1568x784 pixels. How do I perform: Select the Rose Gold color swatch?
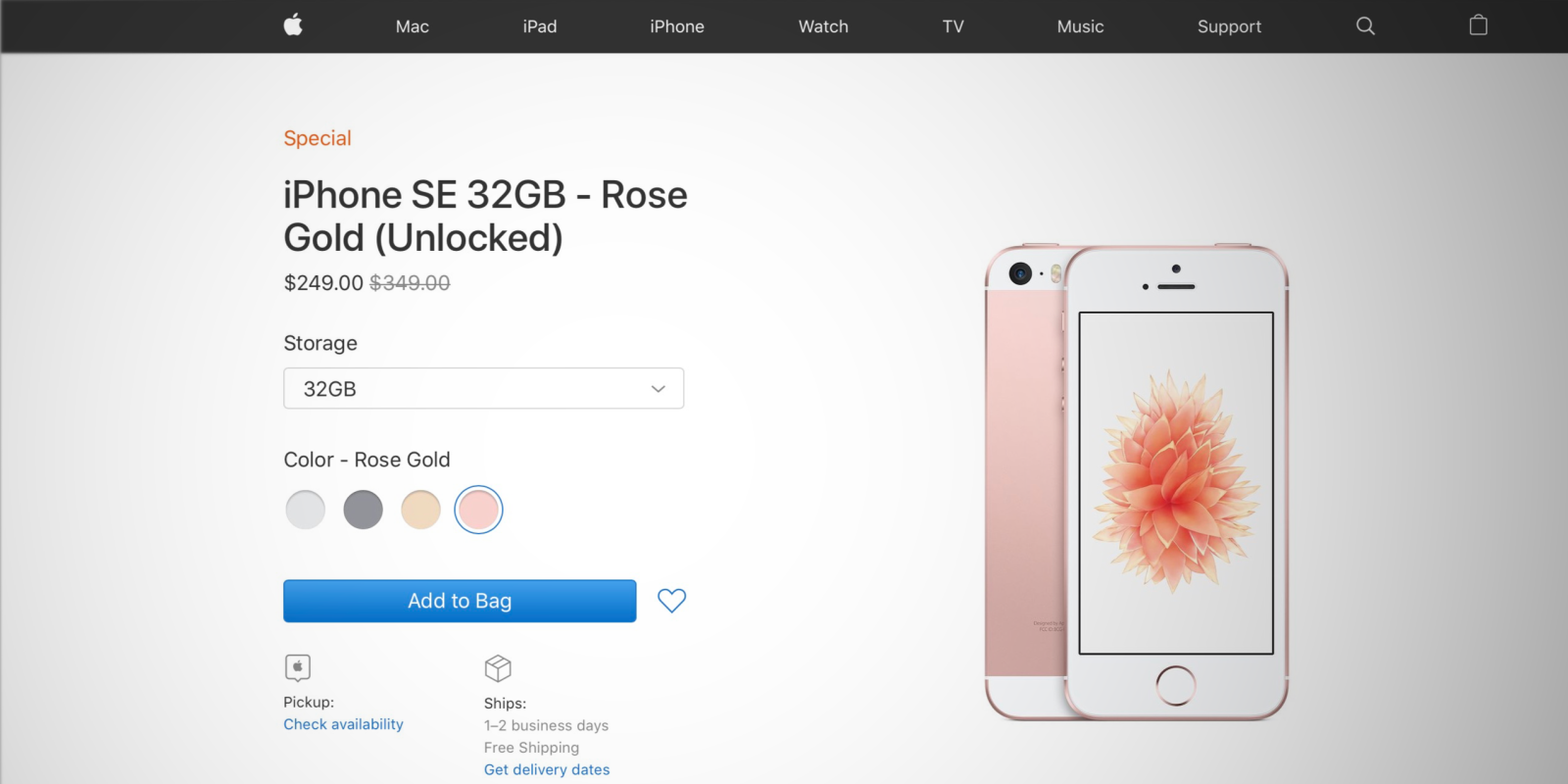[x=479, y=510]
